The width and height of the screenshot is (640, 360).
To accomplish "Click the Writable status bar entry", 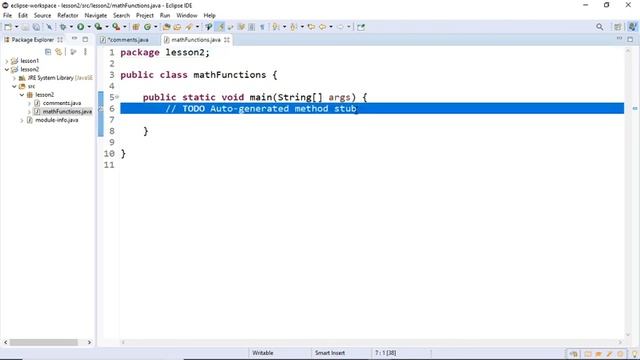I will (262, 353).
